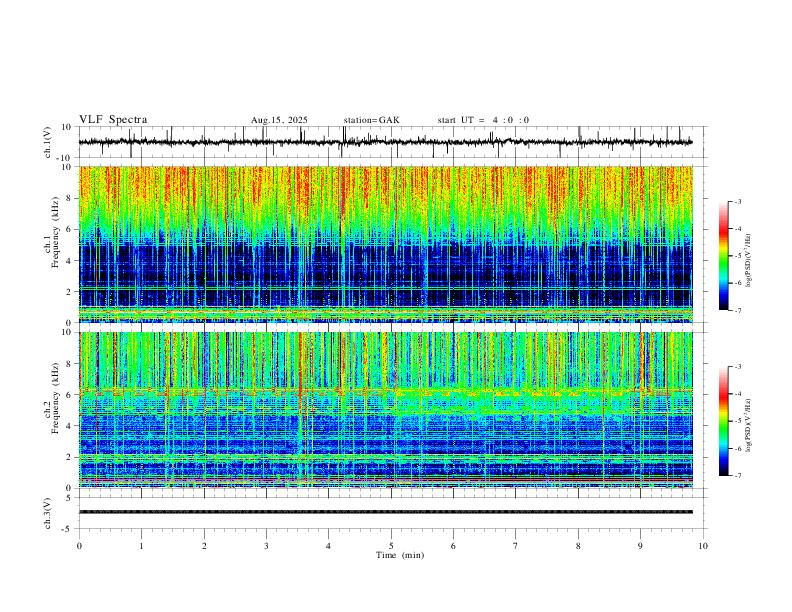Click the "-7" label on ch.2 color bar
792x612 pixels.
(737, 475)
